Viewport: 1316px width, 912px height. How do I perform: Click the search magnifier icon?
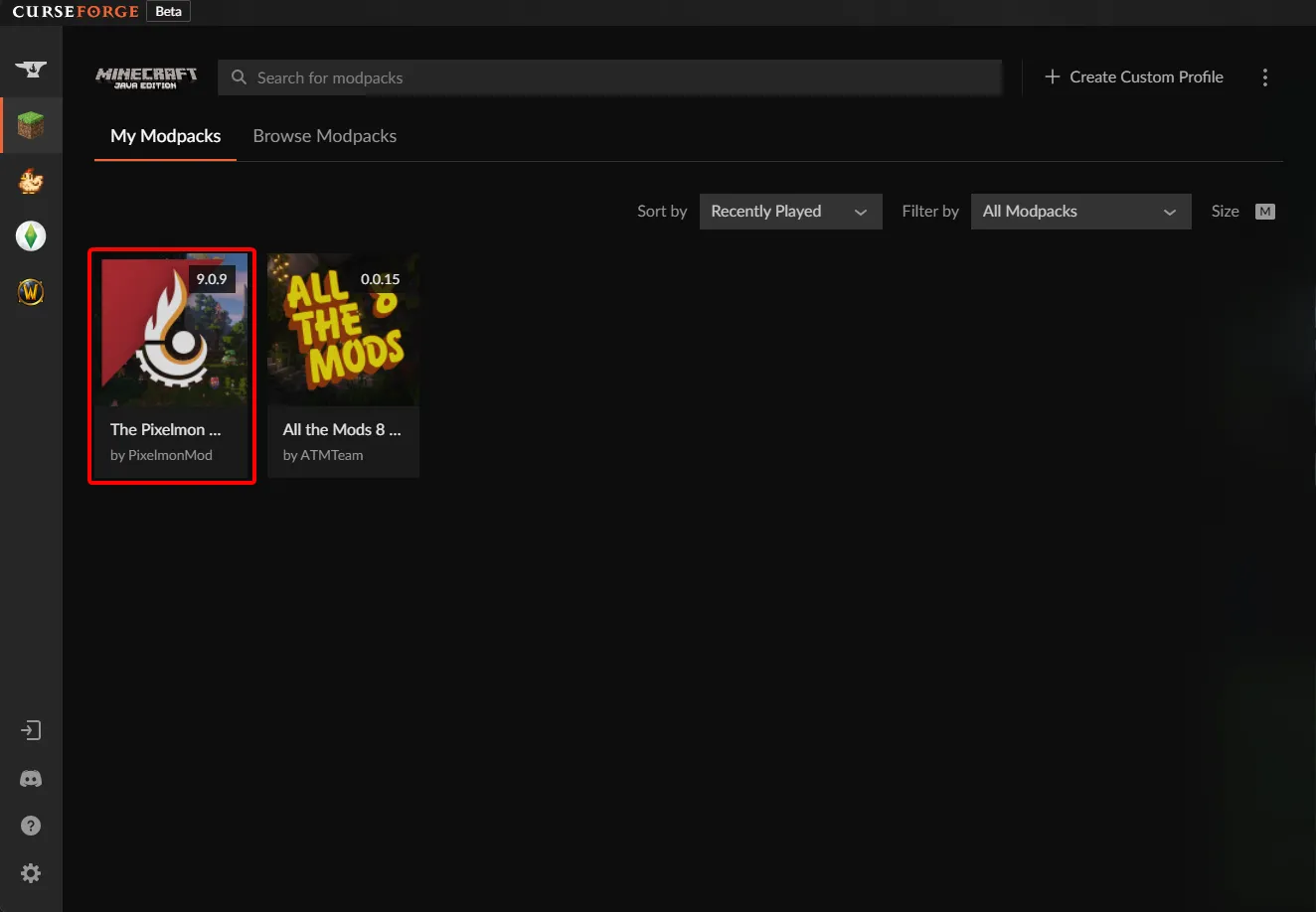tap(239, 77)
